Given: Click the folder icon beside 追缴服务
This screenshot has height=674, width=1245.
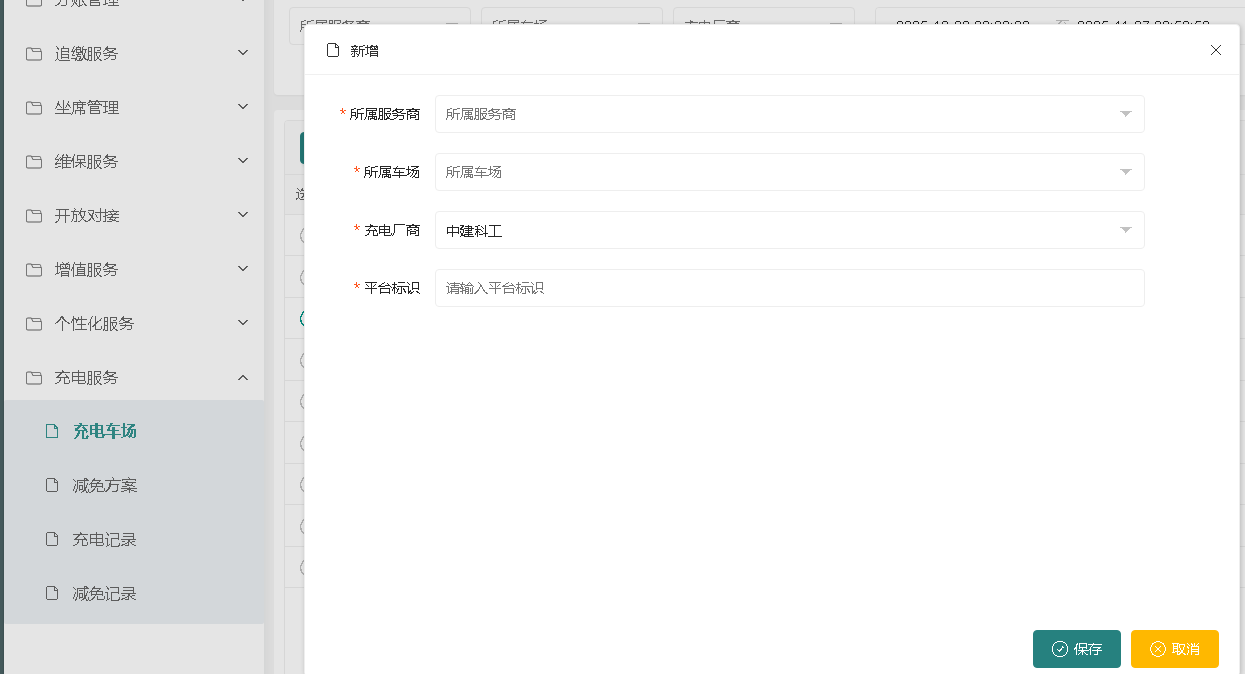Looking at the screenshot, I should (34, 54).
